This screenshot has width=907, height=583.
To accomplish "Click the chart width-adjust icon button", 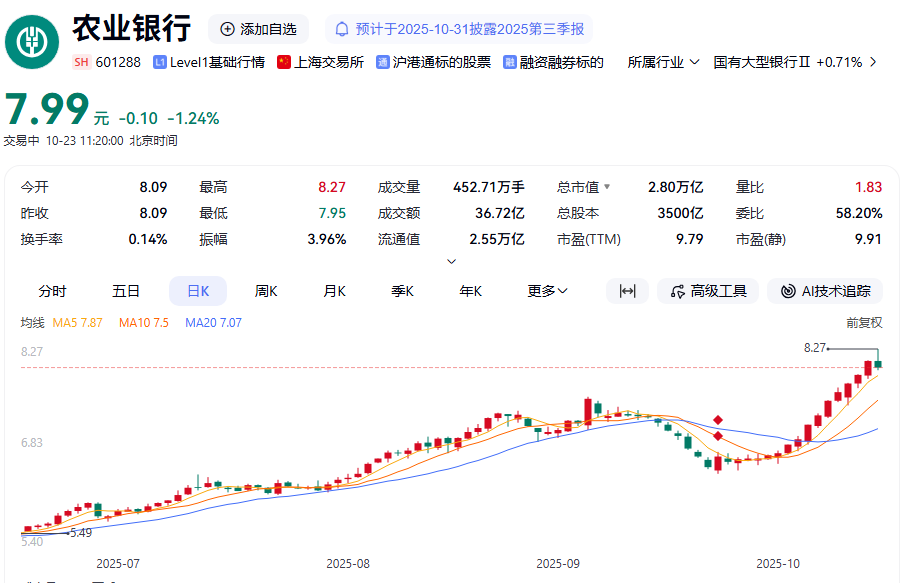I will pos(627,291).
